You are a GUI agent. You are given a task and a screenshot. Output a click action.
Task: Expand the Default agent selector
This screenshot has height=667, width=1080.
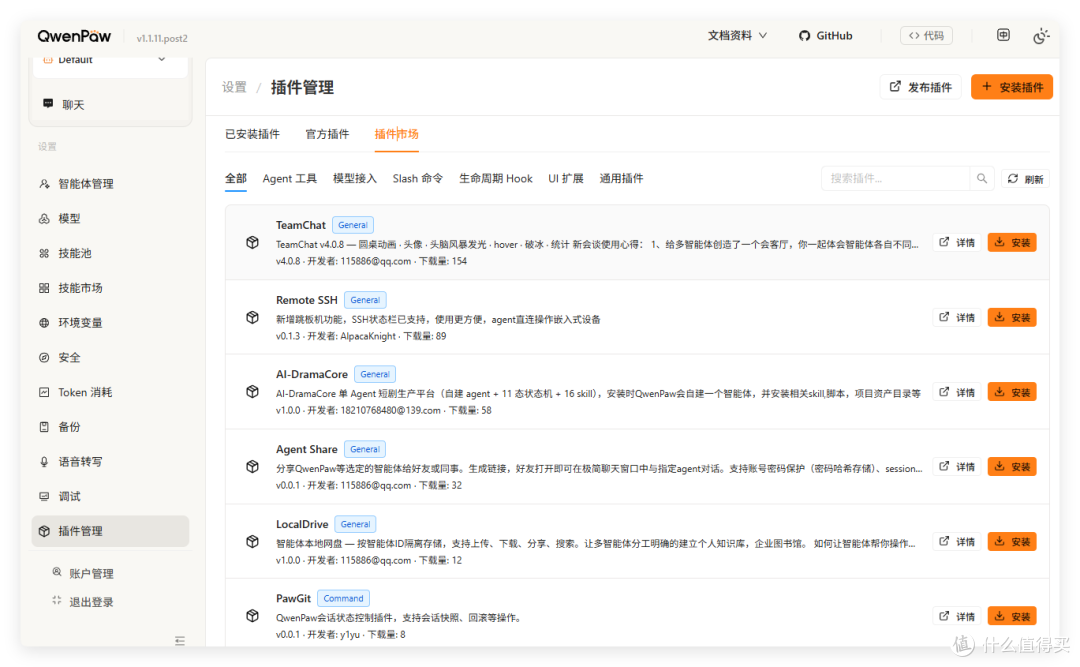[x=110, y=60]
